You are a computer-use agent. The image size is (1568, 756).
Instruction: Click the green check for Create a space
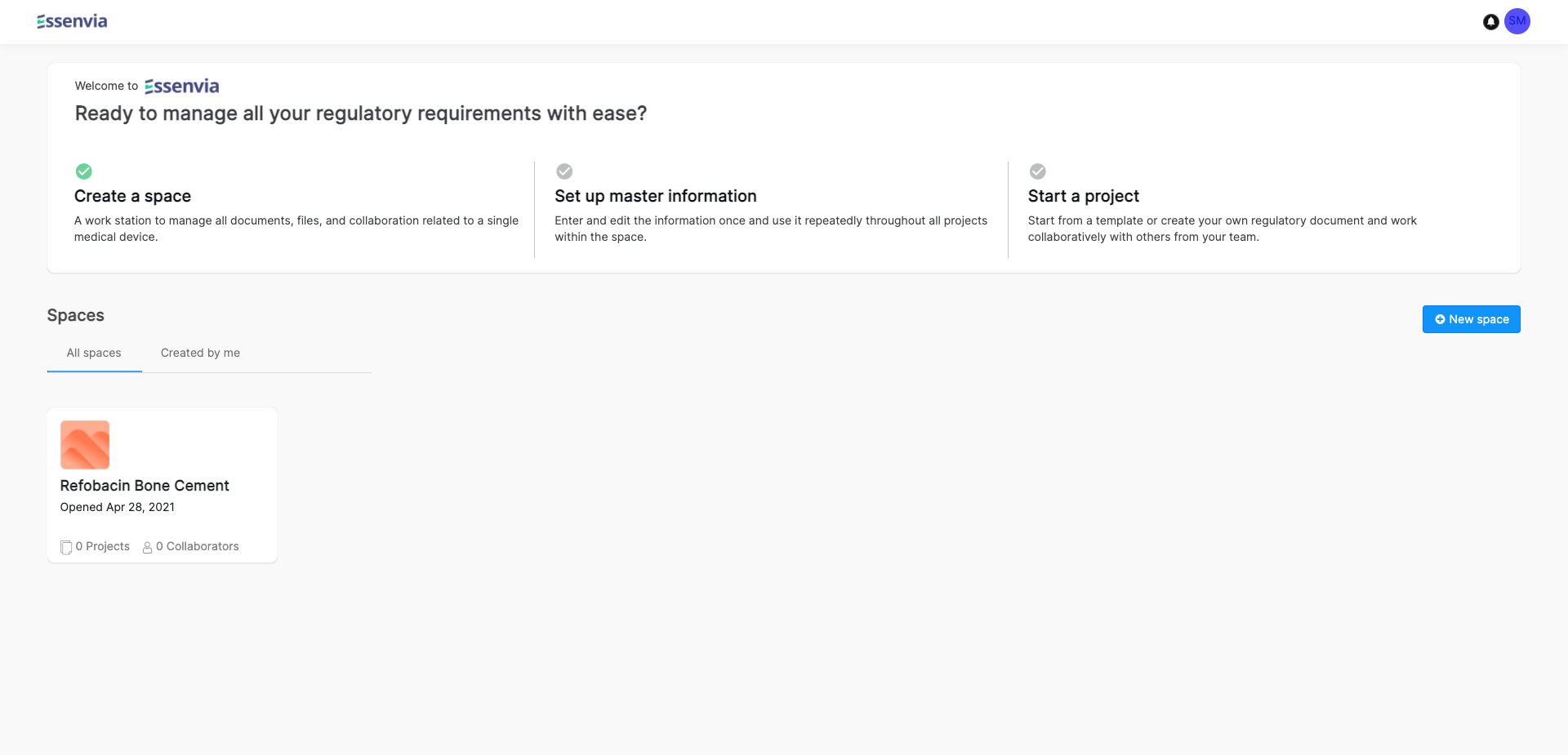pyautogui.click(x=84, y=171)
